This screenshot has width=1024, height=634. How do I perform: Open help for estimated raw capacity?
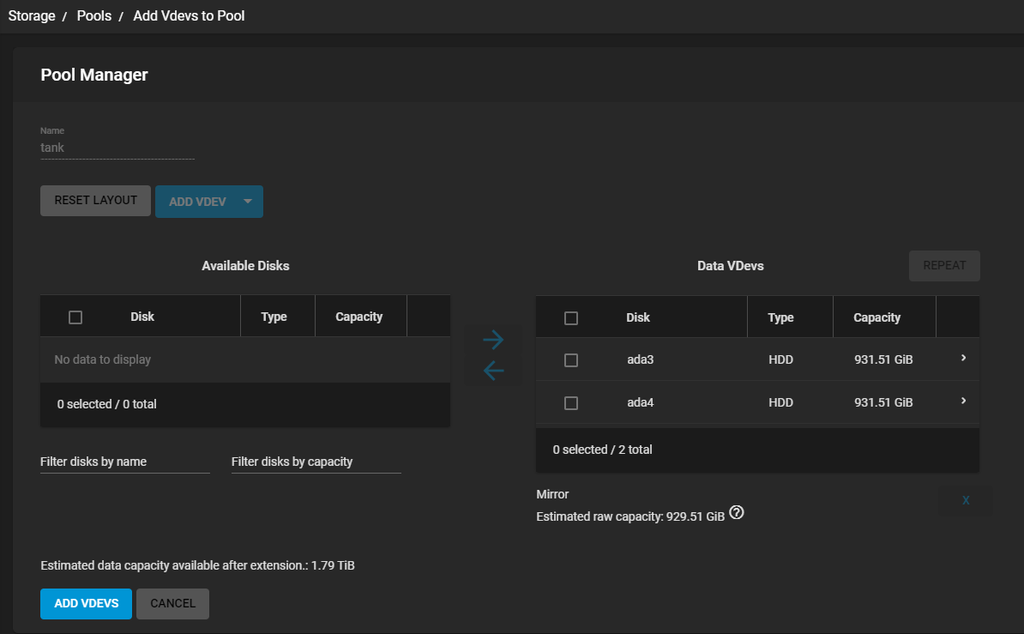[738, 514]
